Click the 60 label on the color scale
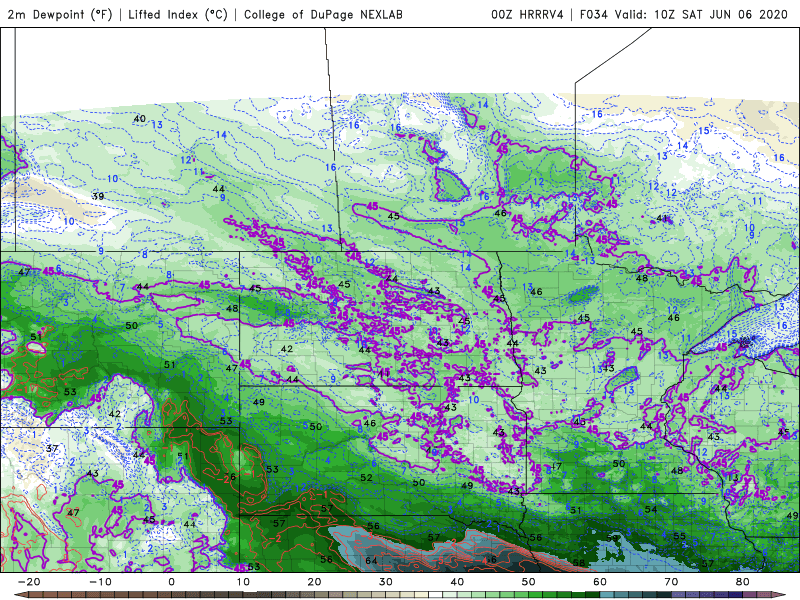The image size is (800, 600). (600, 582)
